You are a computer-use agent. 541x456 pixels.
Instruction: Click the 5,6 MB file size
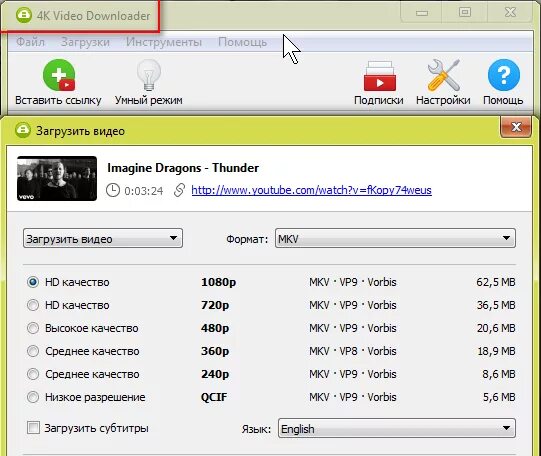click(499, 397)
